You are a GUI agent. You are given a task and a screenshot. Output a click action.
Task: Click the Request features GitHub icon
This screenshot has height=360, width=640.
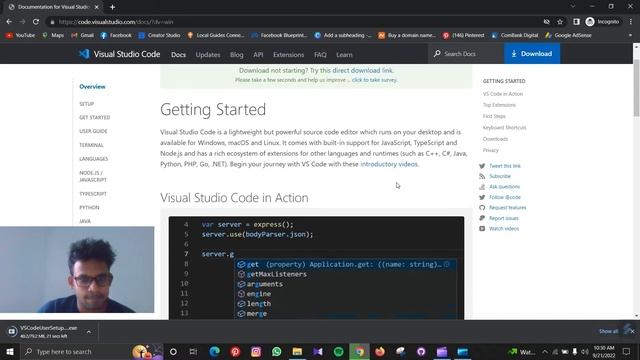click(482, 208)
